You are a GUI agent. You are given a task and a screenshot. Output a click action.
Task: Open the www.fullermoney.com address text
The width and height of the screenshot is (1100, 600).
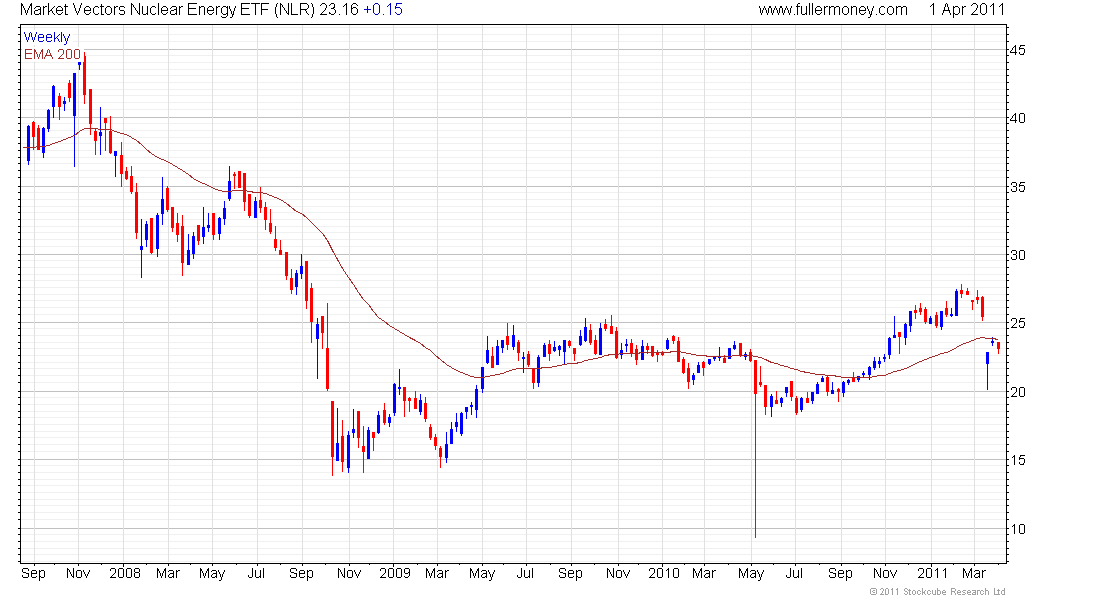833,10
